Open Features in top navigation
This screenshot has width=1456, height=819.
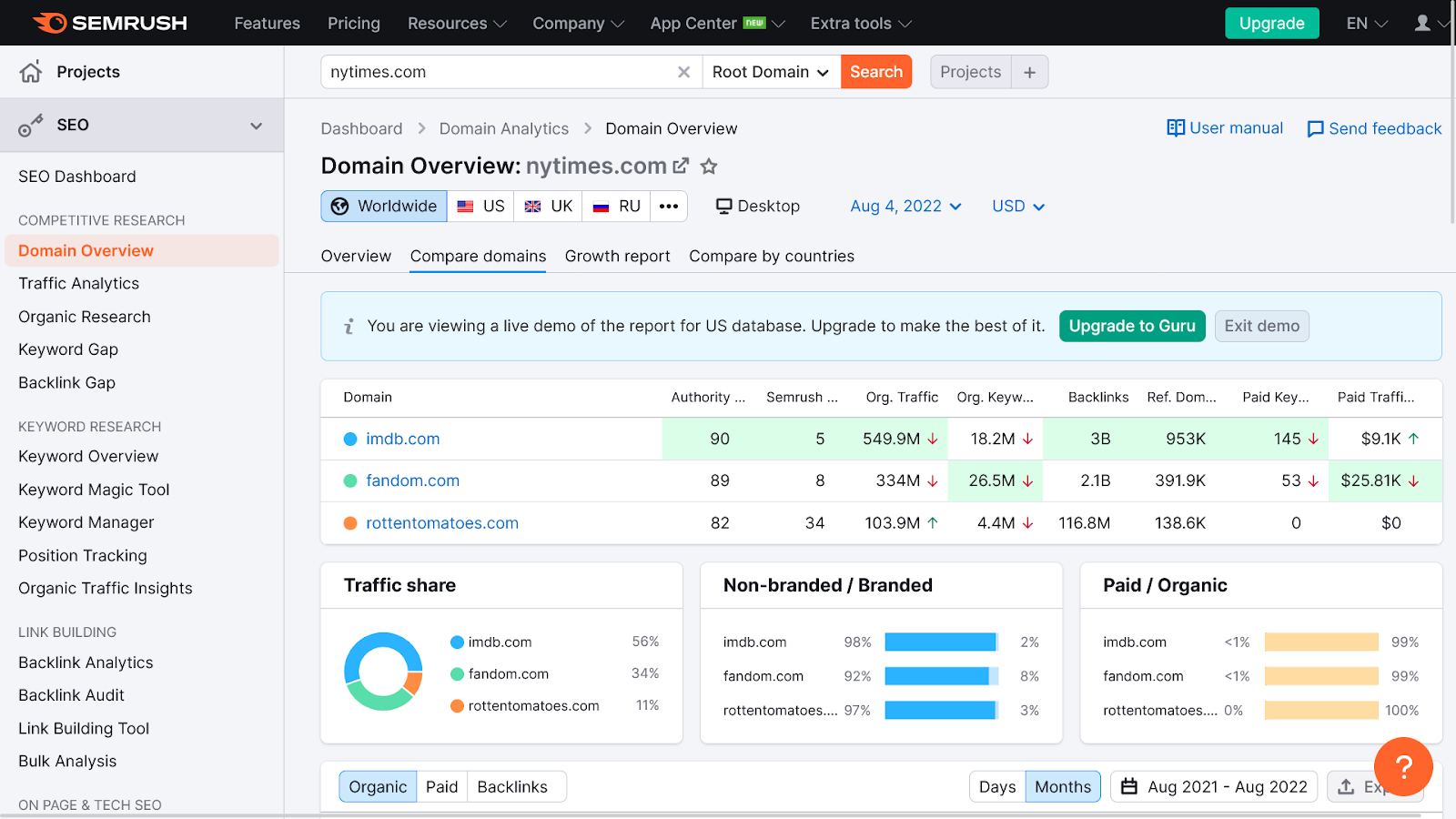(x=267, y=24)
